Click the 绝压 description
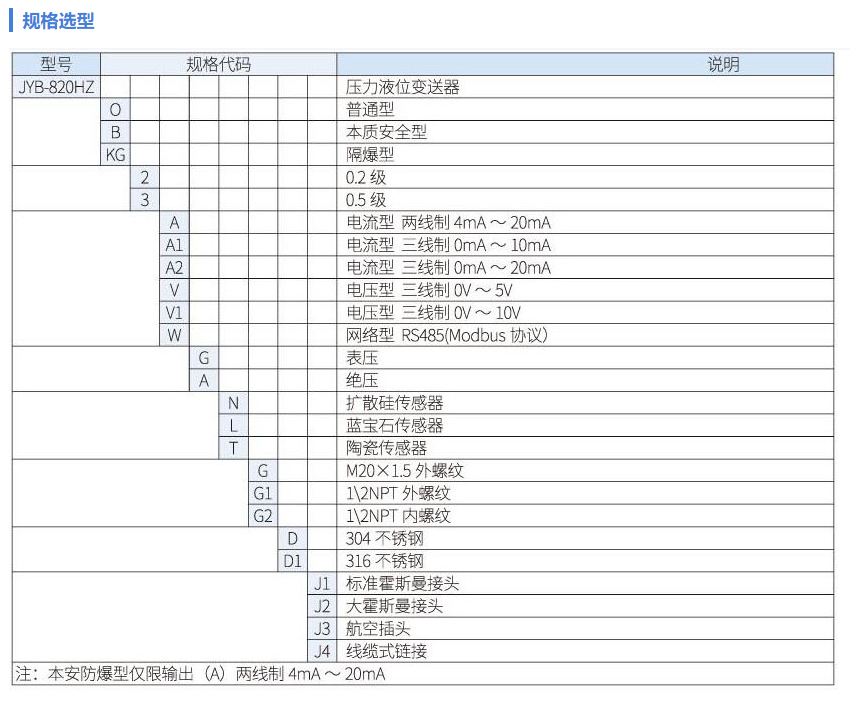The image size is (850, 726). [362, 380]
